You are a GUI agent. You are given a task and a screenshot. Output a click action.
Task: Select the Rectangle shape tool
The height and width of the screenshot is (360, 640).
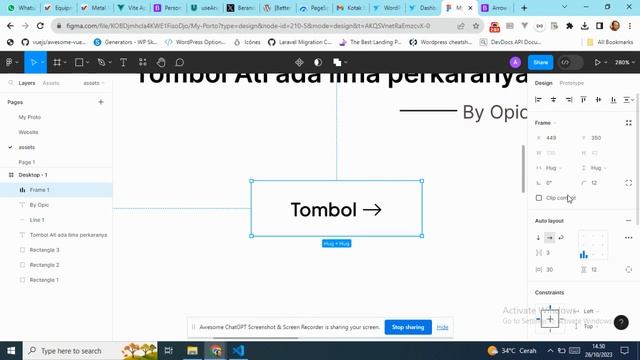coord(79,62)
